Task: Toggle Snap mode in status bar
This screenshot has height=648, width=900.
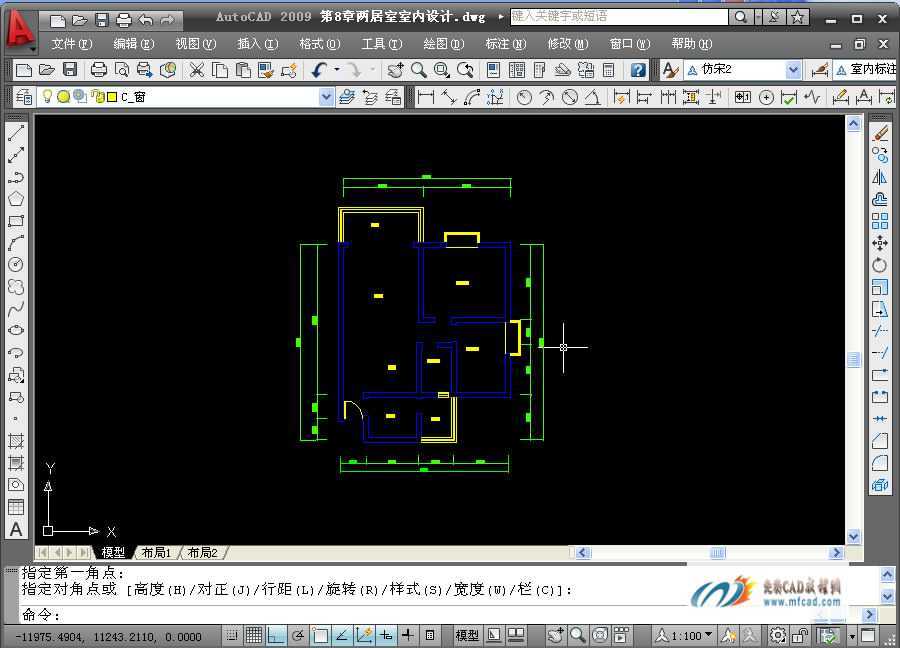Action: pos(232,635)
